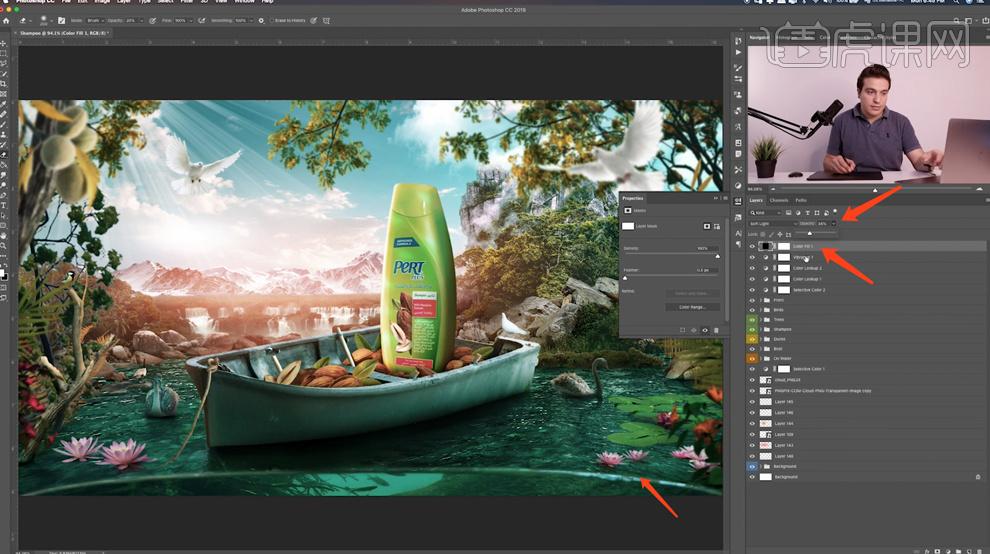Select the Rectangular Marquee tool
The height and width of the screenshot is (554, 990).
[3, 54]
